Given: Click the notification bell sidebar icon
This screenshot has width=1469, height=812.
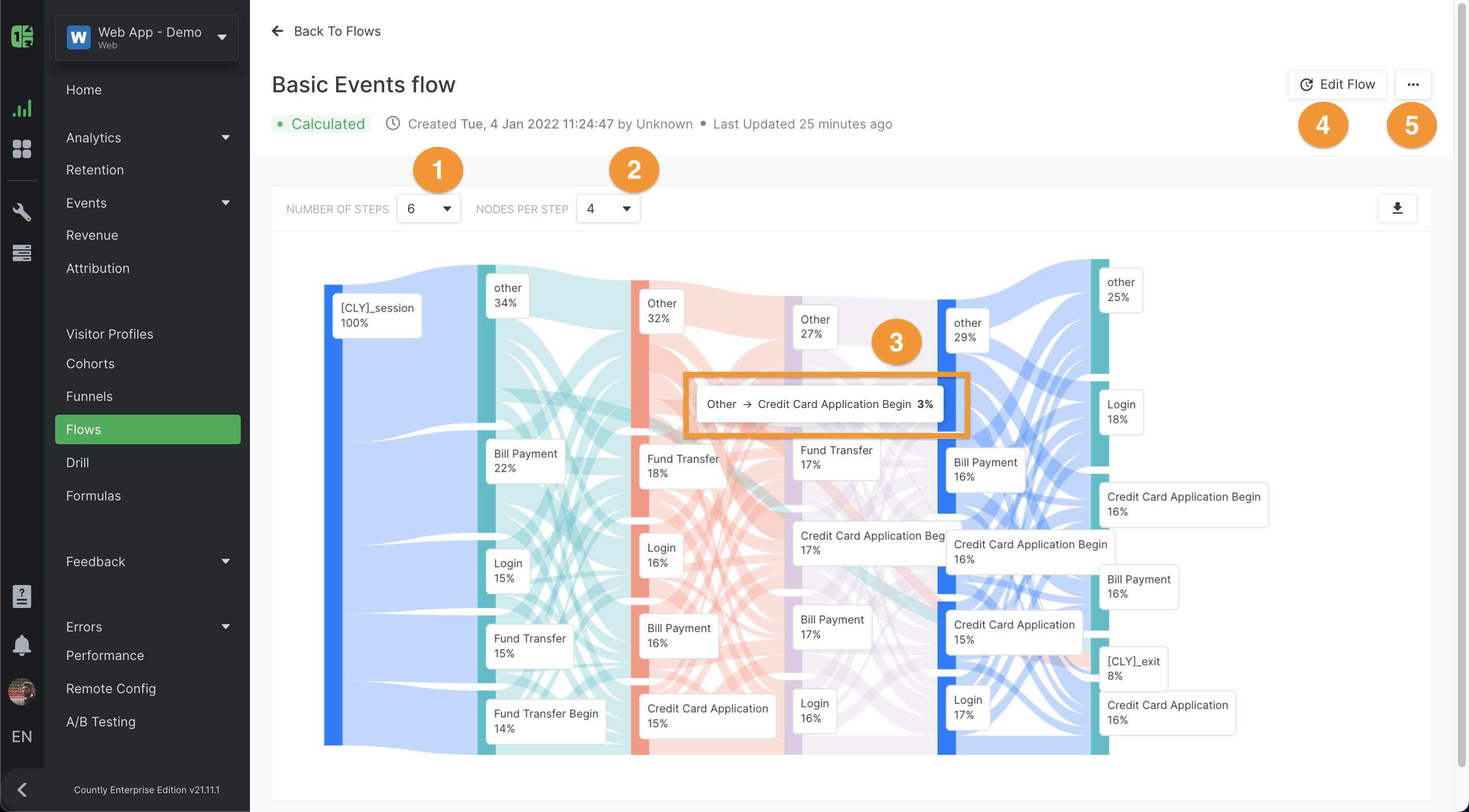Looking at the screenshot, I should [21, 645].
